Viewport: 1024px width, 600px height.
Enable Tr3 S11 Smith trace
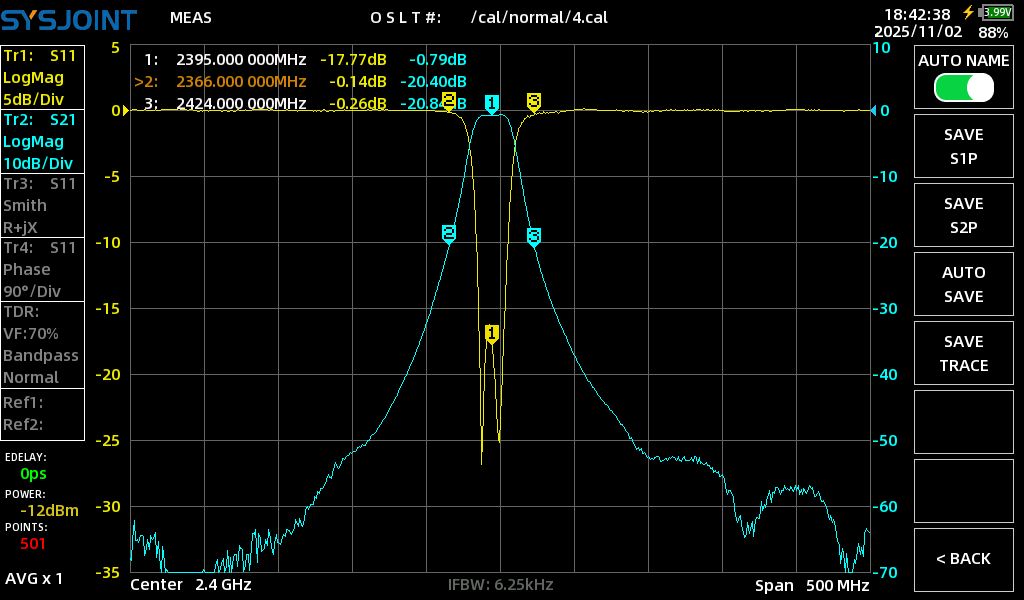pos(43,205)
